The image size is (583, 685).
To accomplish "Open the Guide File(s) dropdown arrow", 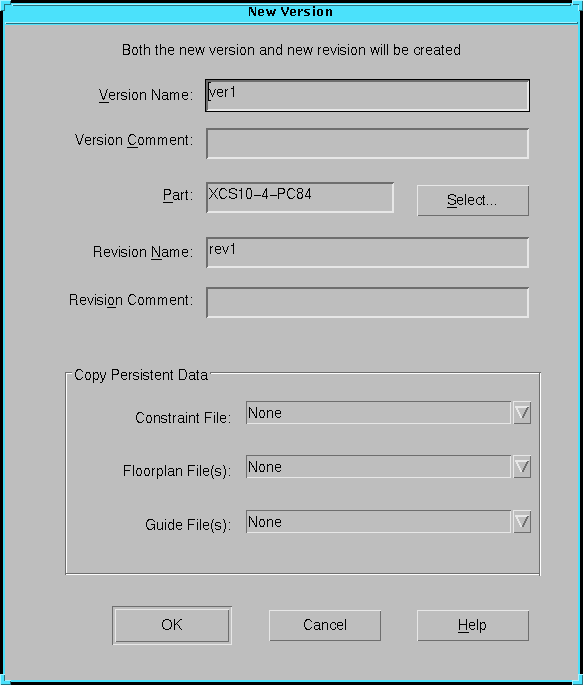I will click(522, 521).
